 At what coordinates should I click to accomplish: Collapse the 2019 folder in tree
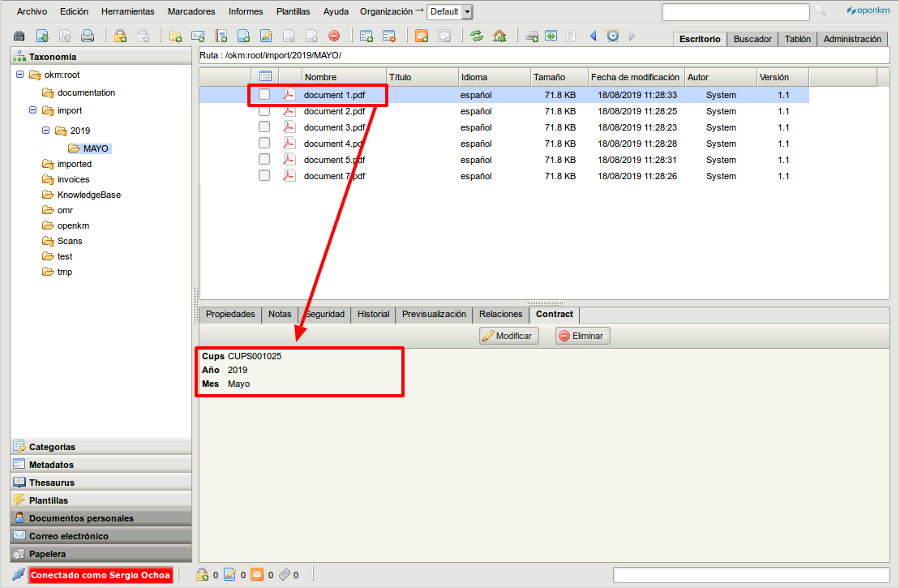pyautogui.click(x=45, y=130)
